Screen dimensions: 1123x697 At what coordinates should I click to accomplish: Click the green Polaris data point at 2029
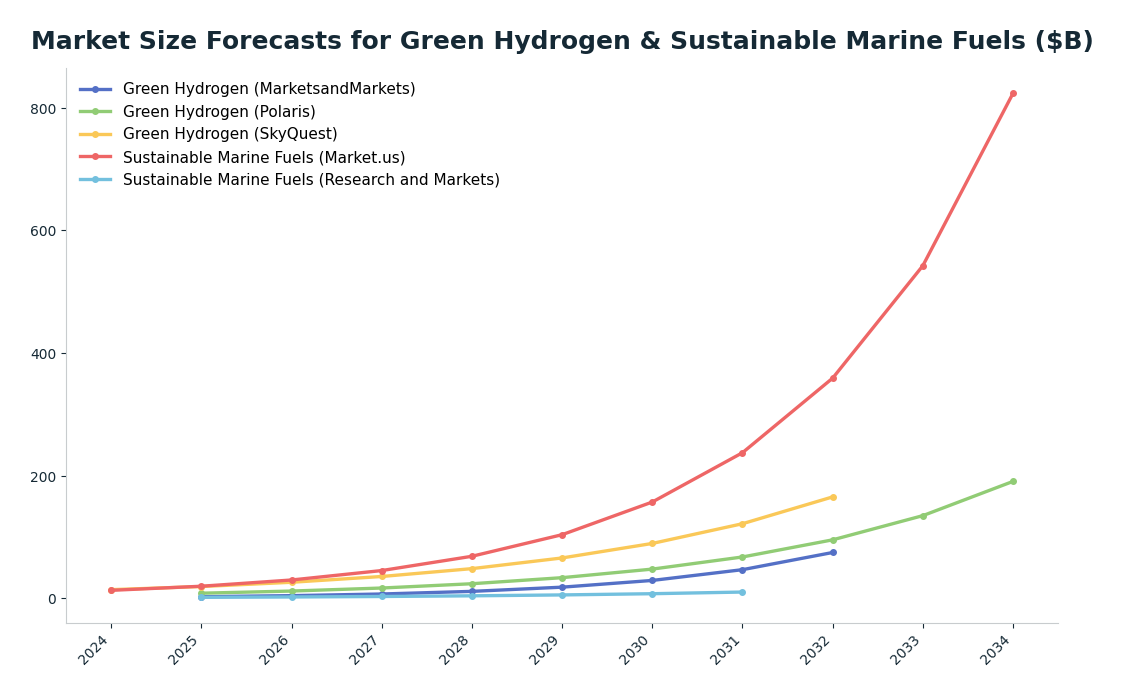click(562, 578)
